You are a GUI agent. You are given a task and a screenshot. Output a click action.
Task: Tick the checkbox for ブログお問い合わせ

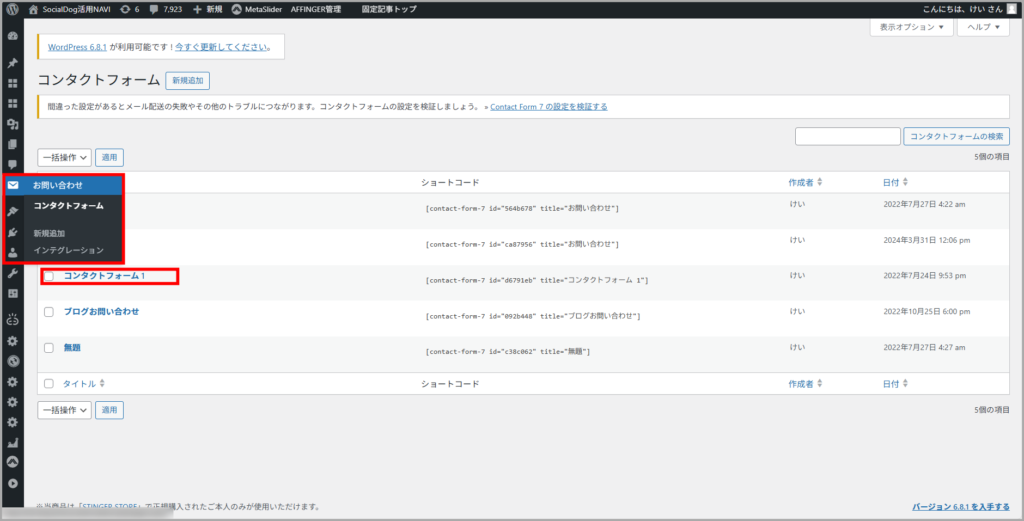tap(49, 312)
